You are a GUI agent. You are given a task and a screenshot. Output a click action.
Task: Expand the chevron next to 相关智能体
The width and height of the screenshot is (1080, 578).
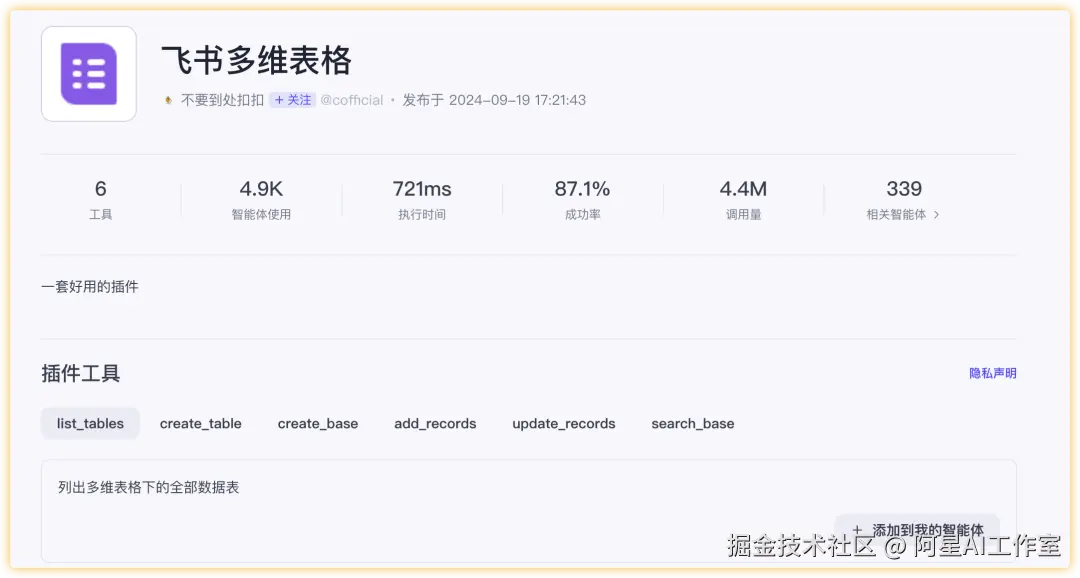tap(936, 215)
